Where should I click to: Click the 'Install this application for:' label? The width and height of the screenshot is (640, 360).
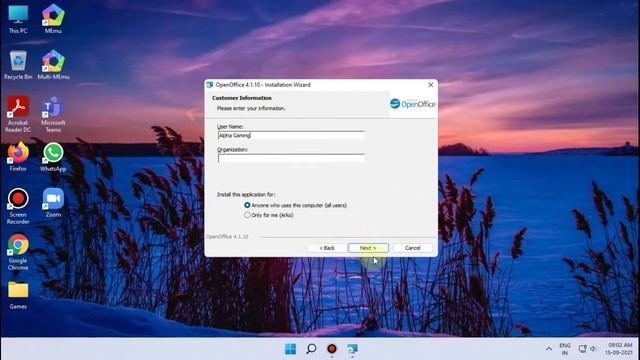246,195
